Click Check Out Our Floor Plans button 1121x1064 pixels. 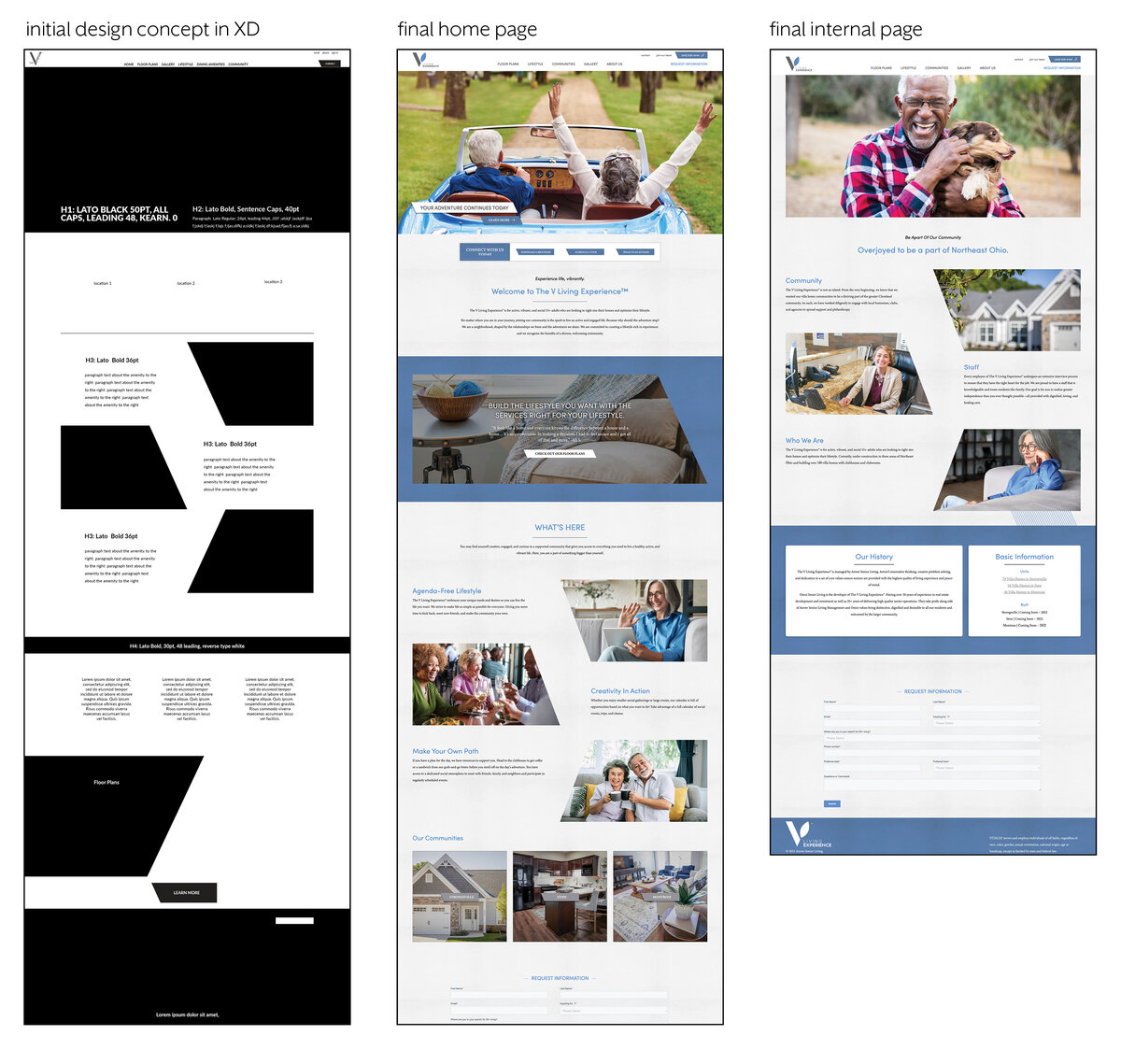pos(560,453)
